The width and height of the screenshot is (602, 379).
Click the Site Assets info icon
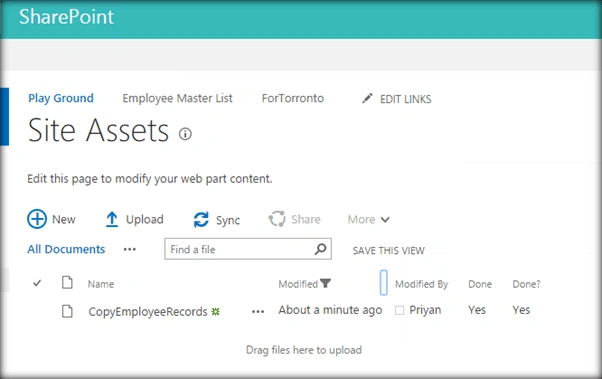point(185,134)
